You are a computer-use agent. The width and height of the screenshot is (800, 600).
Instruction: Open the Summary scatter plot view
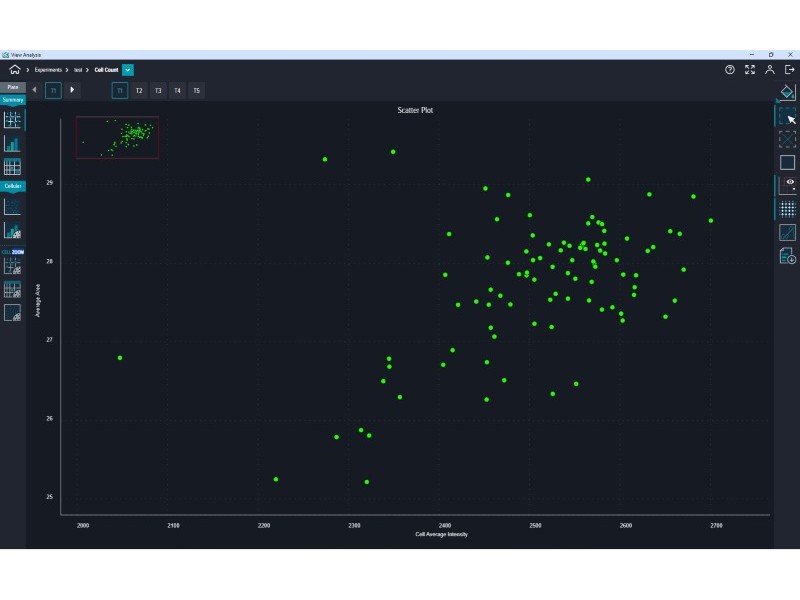tap(12, 120)
